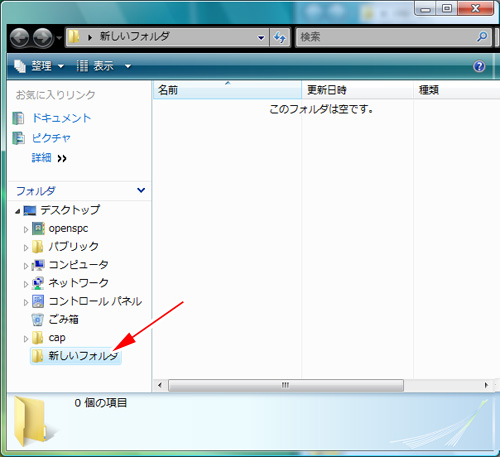Open the address bar history dropdown

[x=261, y=38]
